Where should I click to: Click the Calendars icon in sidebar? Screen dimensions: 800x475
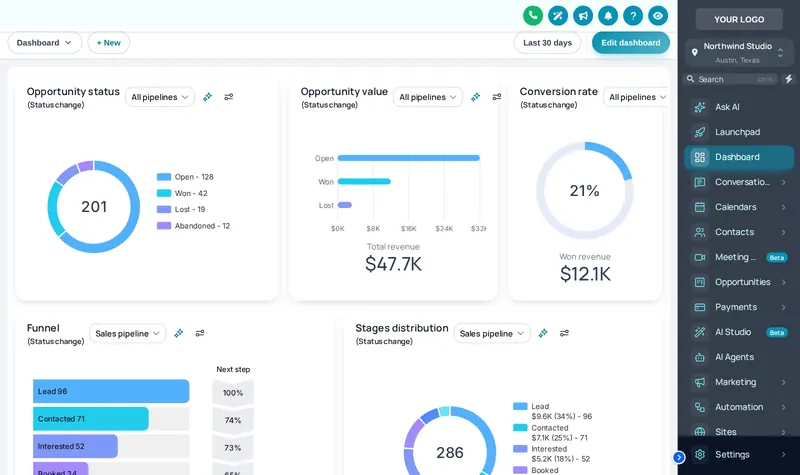tap(699, 207)
